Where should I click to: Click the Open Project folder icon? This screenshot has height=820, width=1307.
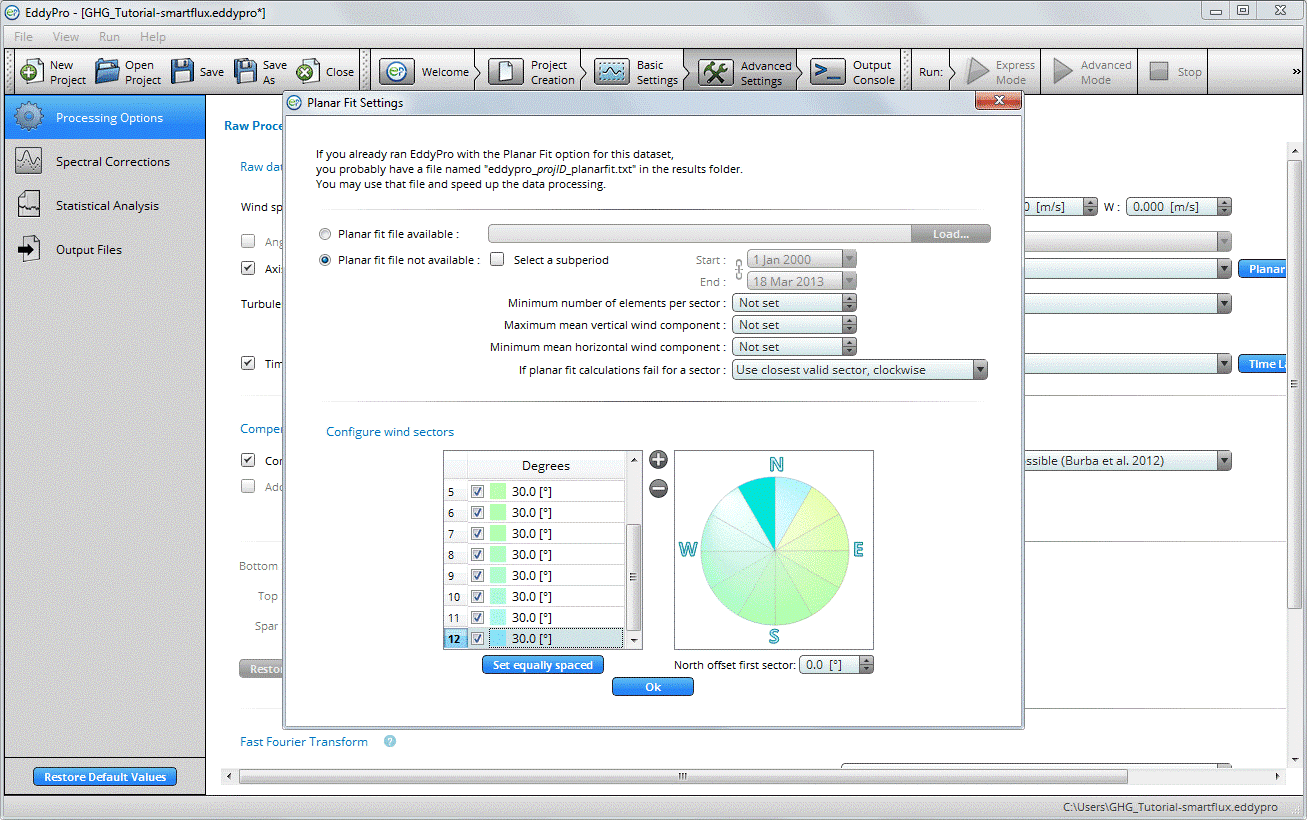click(107, 72)
